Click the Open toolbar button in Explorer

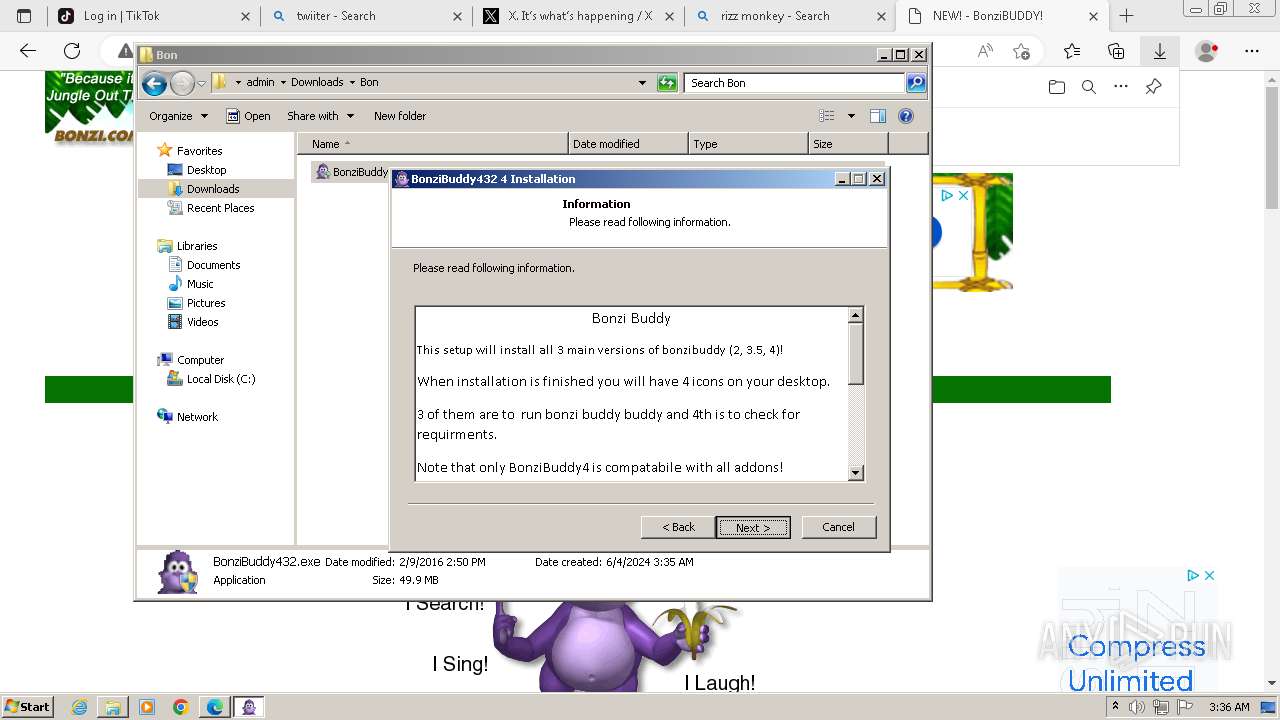[248, 116]
